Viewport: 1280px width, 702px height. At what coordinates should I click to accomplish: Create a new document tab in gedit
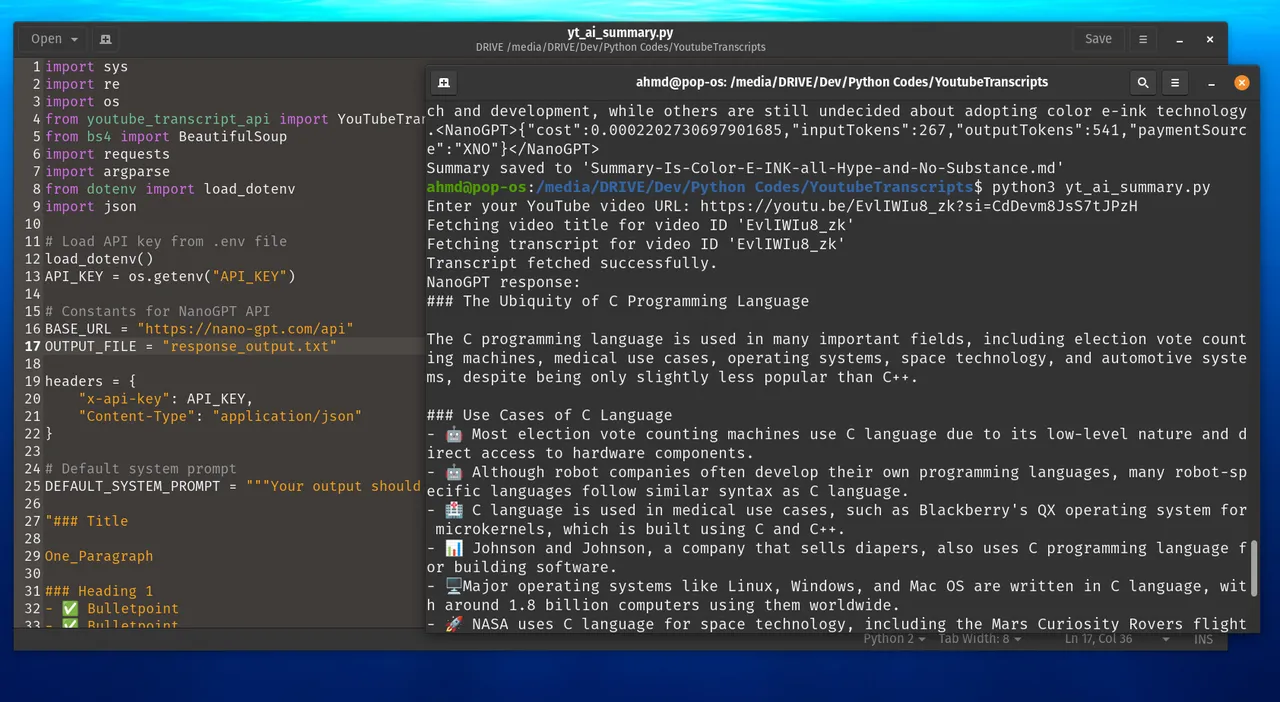104,38
